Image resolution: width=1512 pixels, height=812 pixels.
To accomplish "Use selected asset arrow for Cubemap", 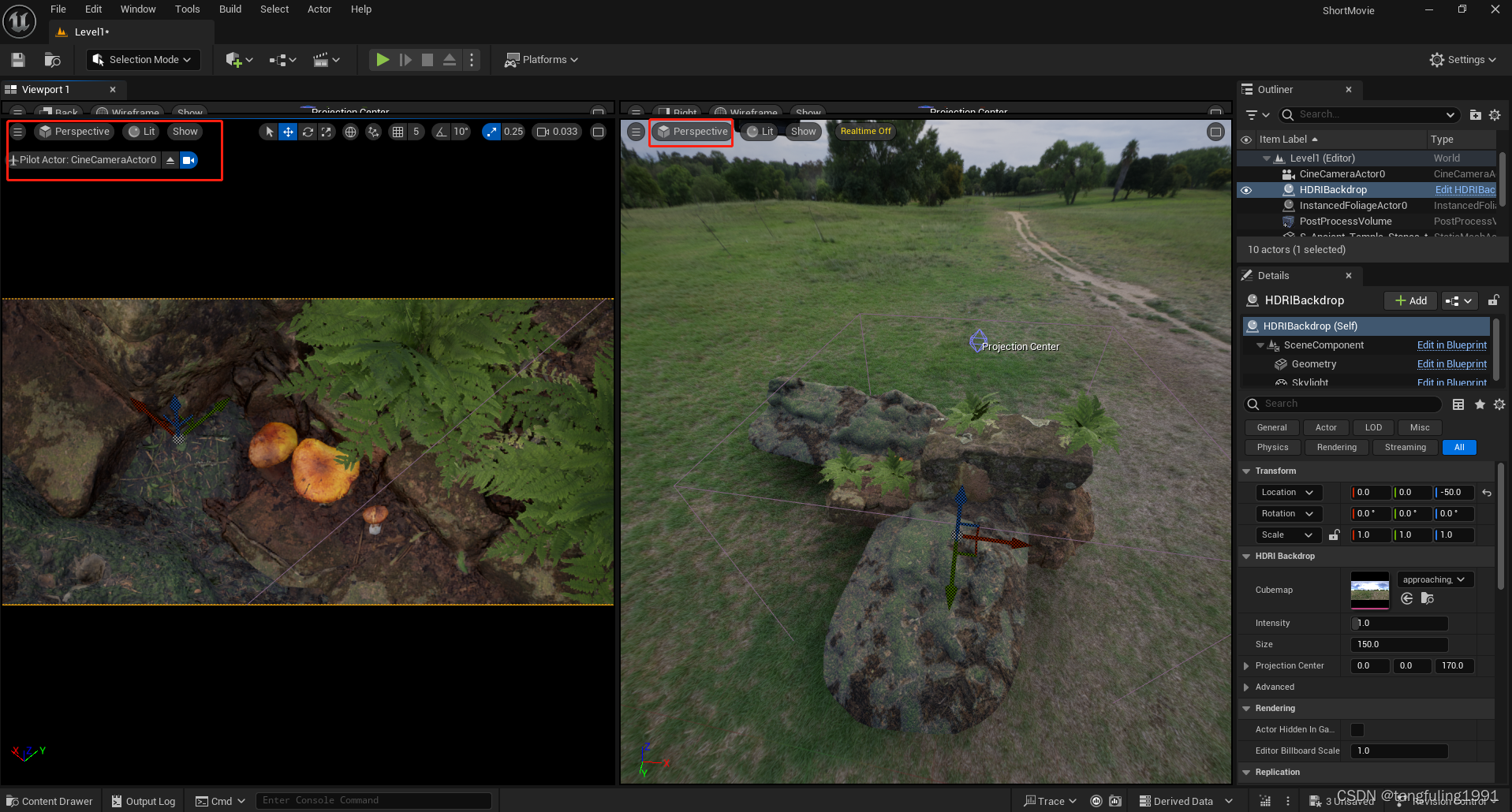I will 1406,599.
